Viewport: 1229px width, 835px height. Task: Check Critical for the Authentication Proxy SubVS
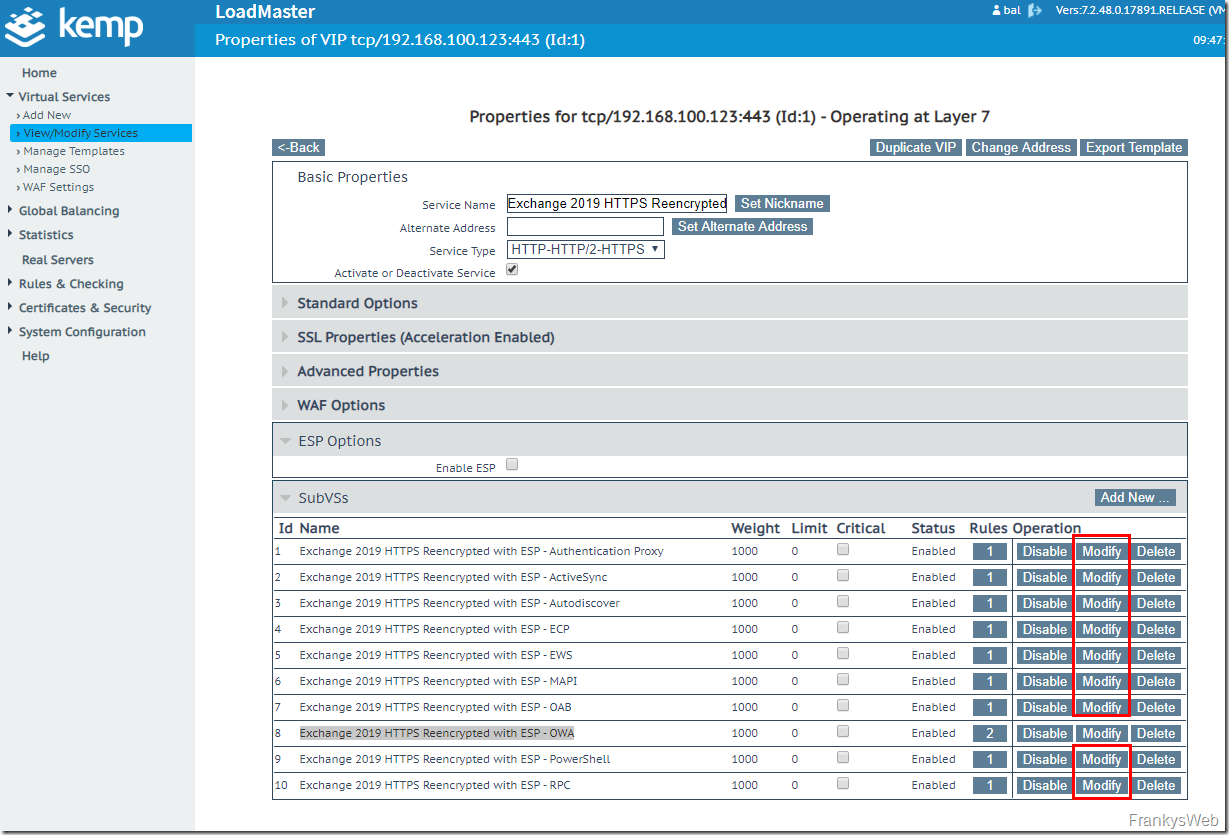[x=843, y=550]
